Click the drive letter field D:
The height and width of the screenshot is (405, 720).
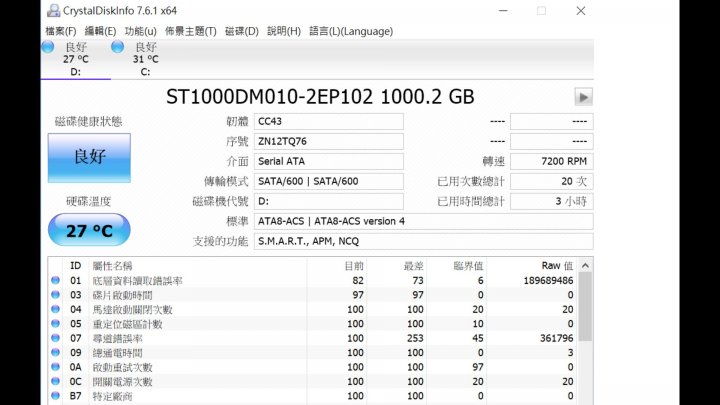coord(329,201)
